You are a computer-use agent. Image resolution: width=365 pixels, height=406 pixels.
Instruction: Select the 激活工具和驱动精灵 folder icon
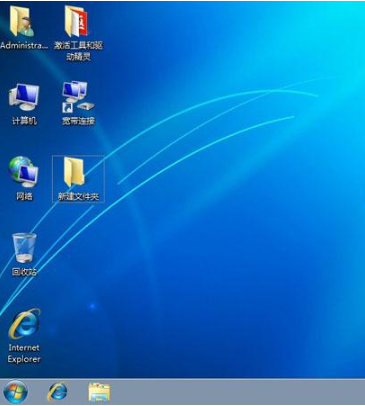[x=76, y=21]
